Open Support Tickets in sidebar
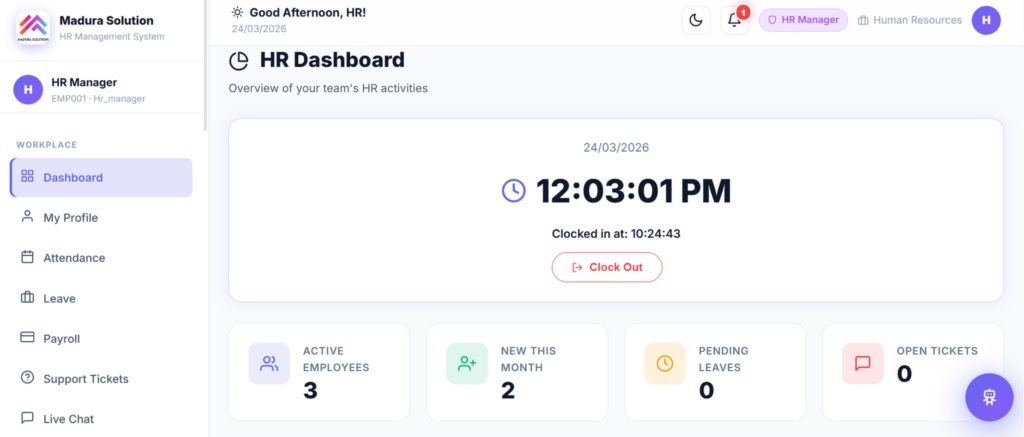1024x437 pixels. [85, 379]
